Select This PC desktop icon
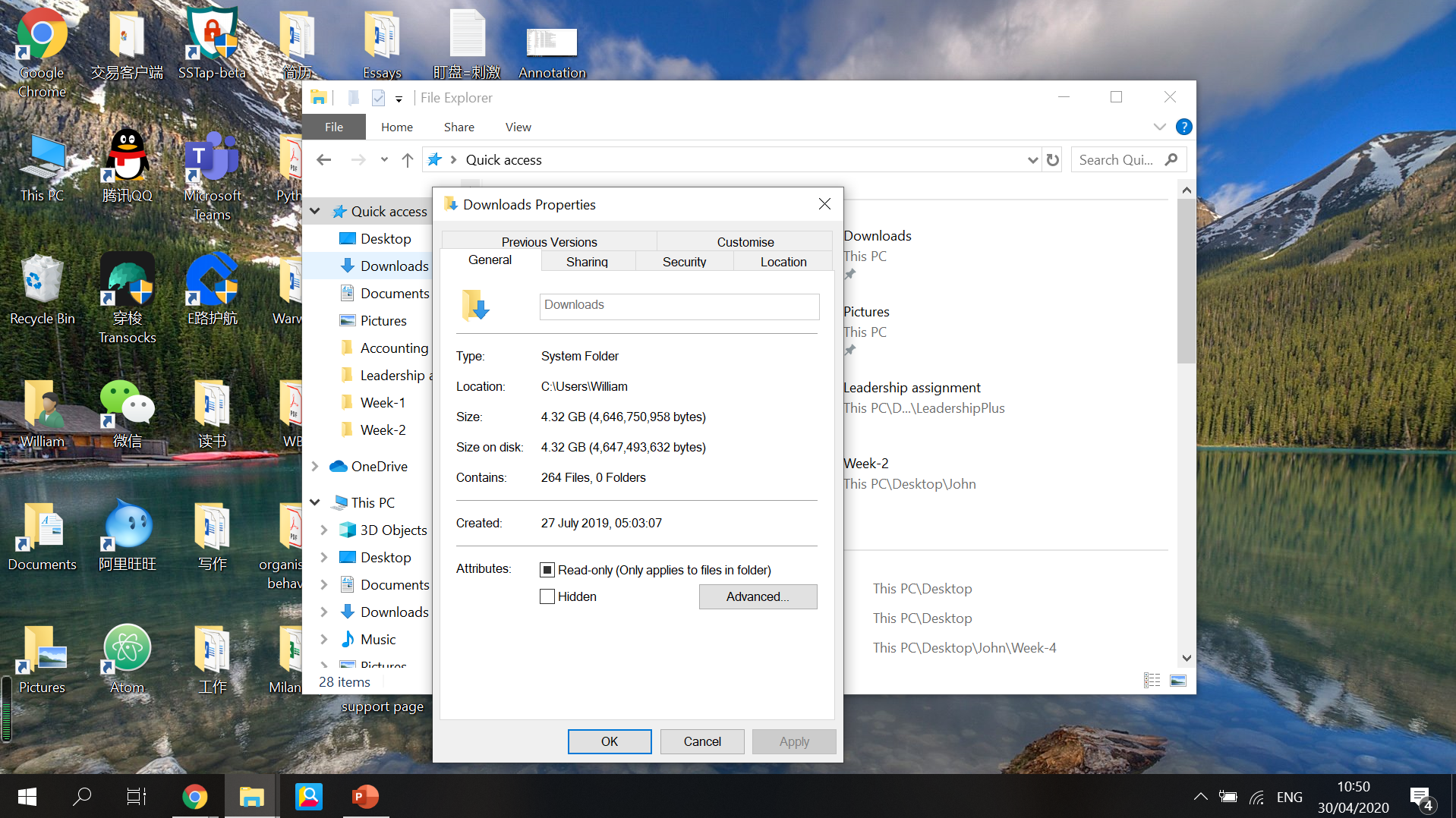This screenshot has width=1456, height=818. pyautogui.click(x=42, y=168)
